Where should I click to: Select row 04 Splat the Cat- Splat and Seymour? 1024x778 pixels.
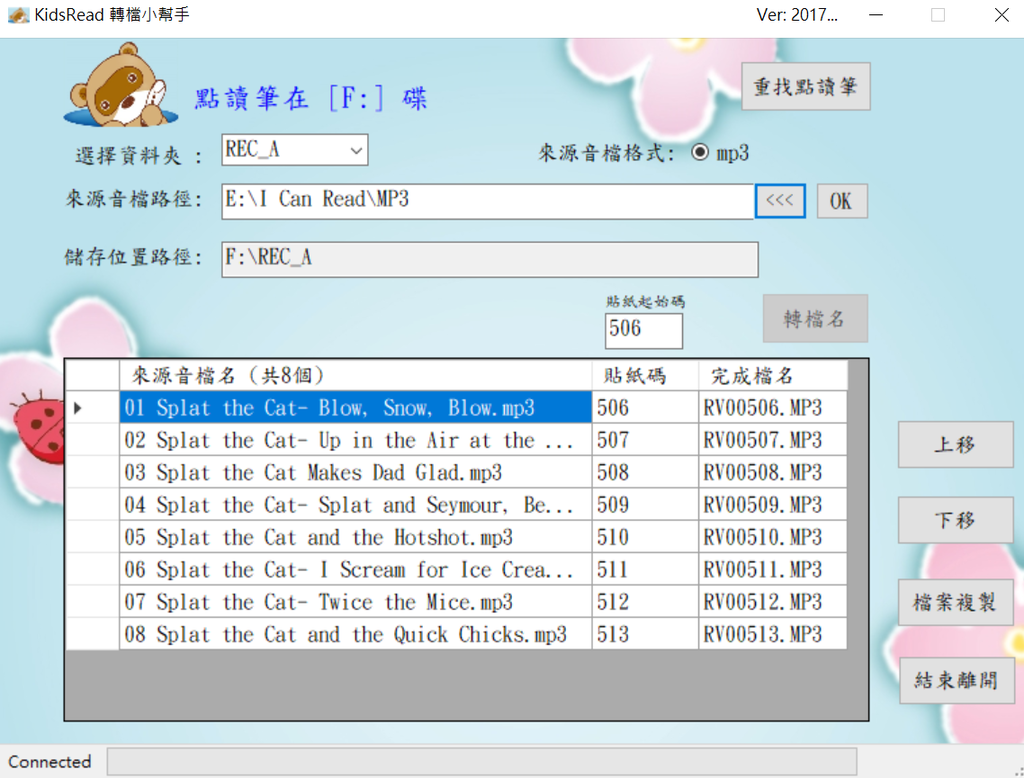click(x=355, y=504)
